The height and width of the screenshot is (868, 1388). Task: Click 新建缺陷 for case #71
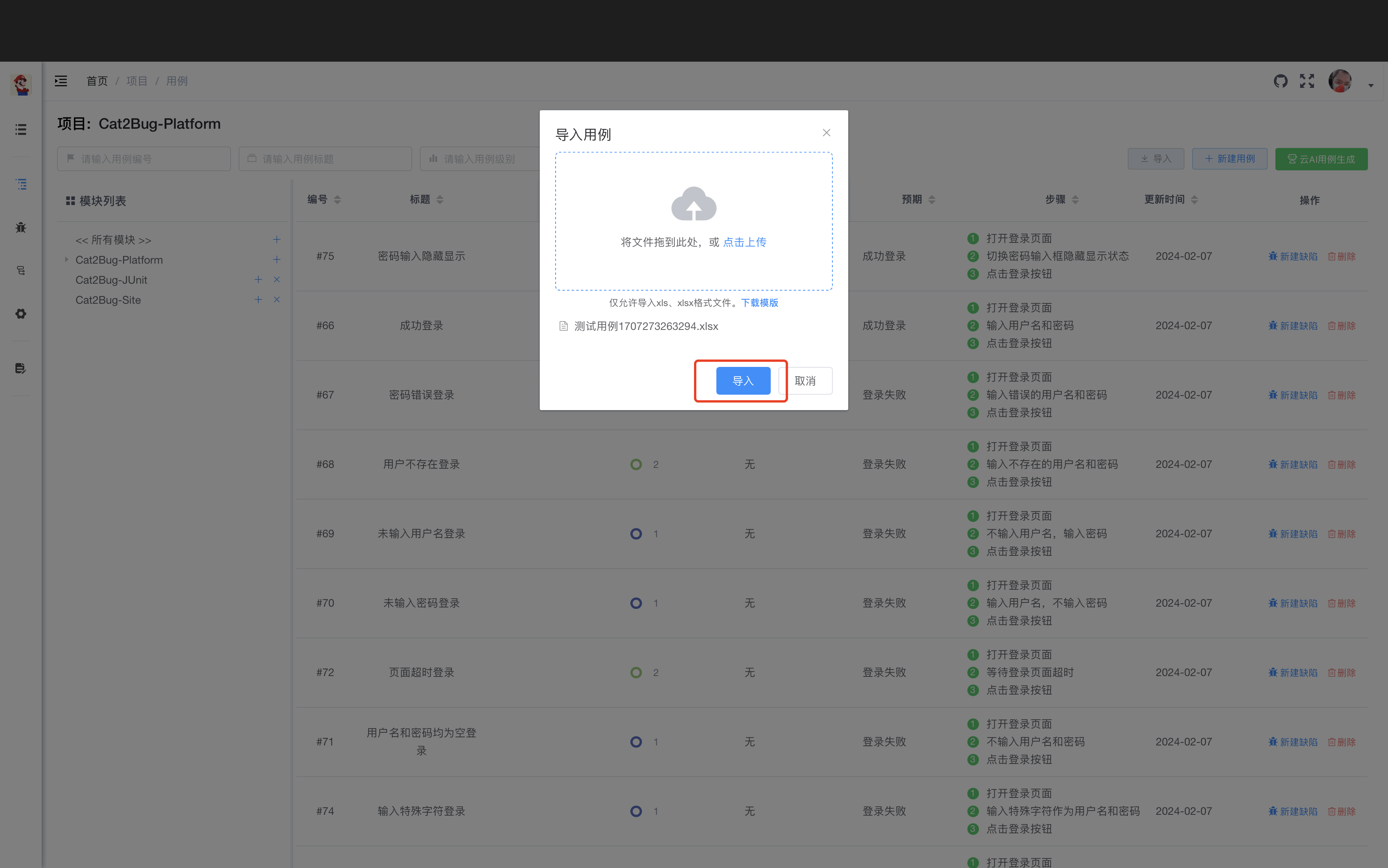point(1293,742)
